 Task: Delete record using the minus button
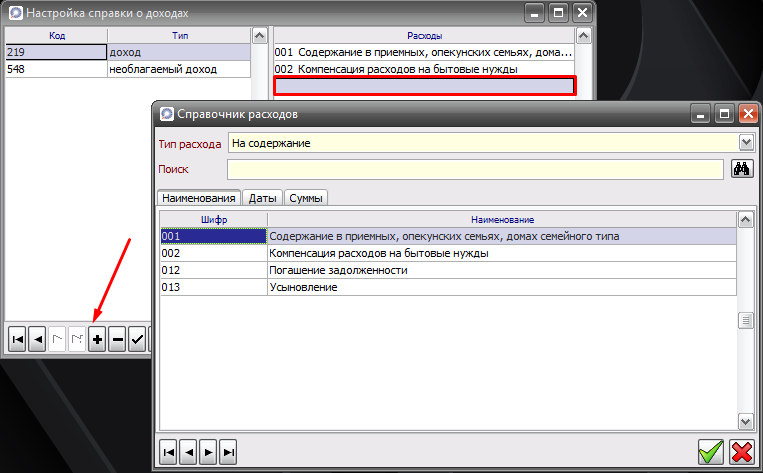click(x=117, y=340)
